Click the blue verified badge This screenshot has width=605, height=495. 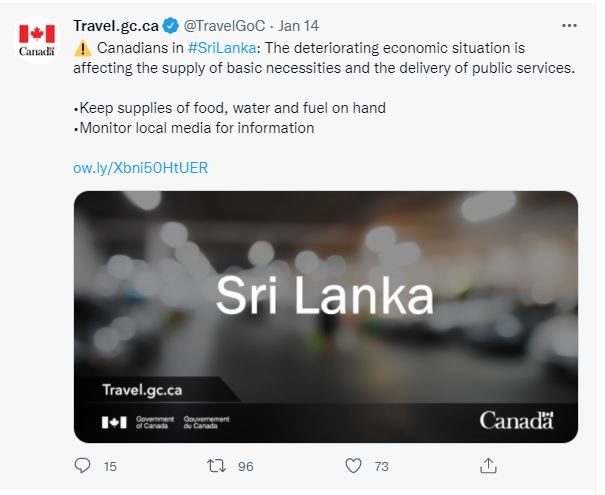[x=172, y=26]
